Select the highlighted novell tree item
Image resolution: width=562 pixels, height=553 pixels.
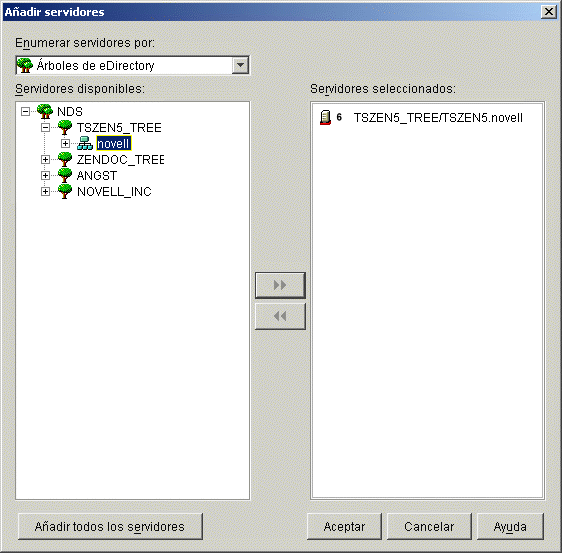point(114,143)
